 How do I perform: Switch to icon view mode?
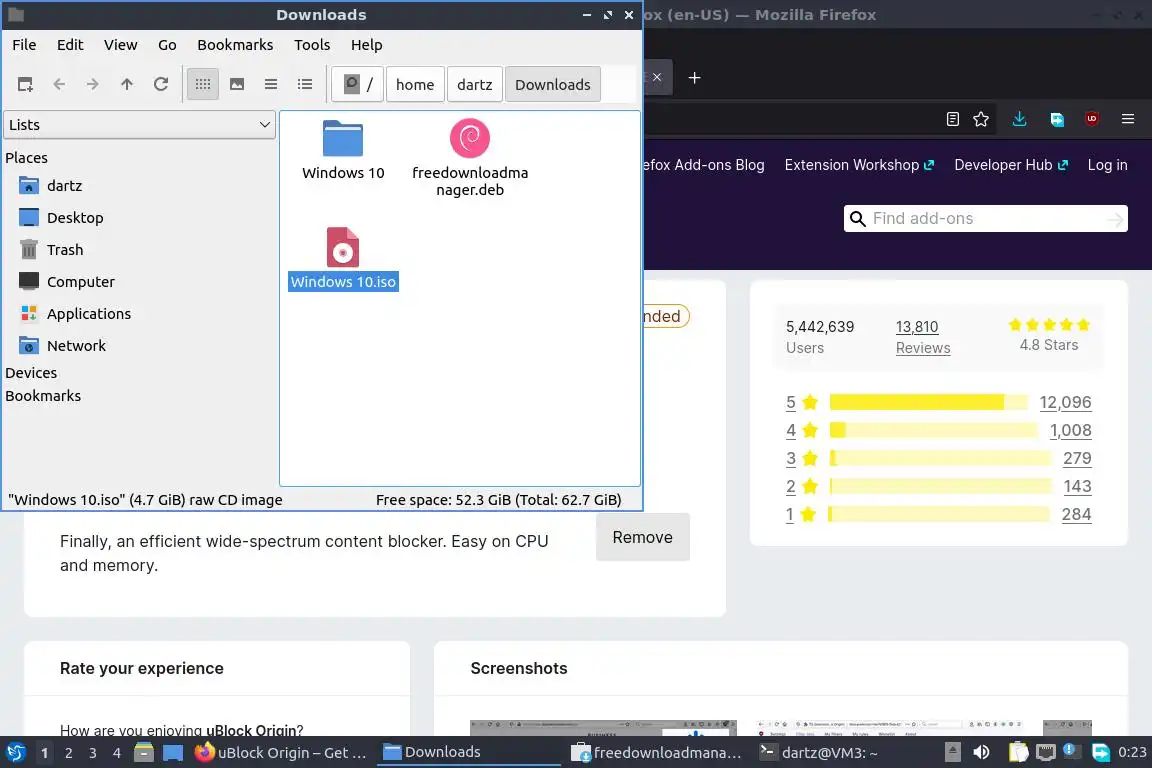[x=203, y=85]
